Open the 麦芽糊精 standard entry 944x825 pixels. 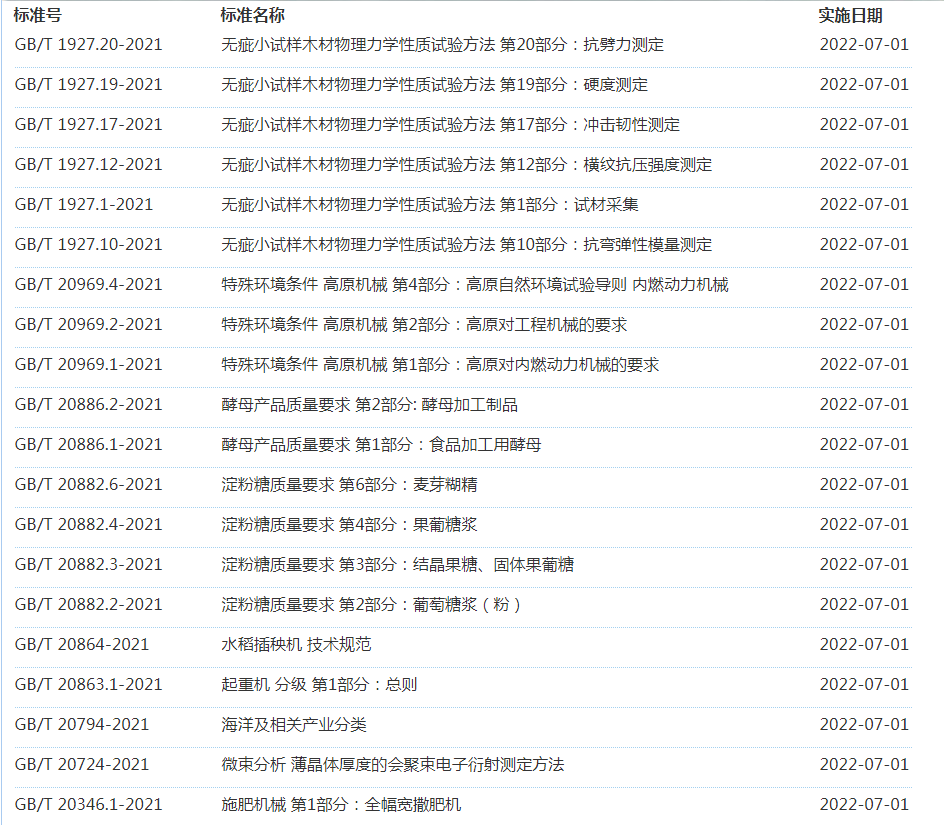(x=349, y=484)
